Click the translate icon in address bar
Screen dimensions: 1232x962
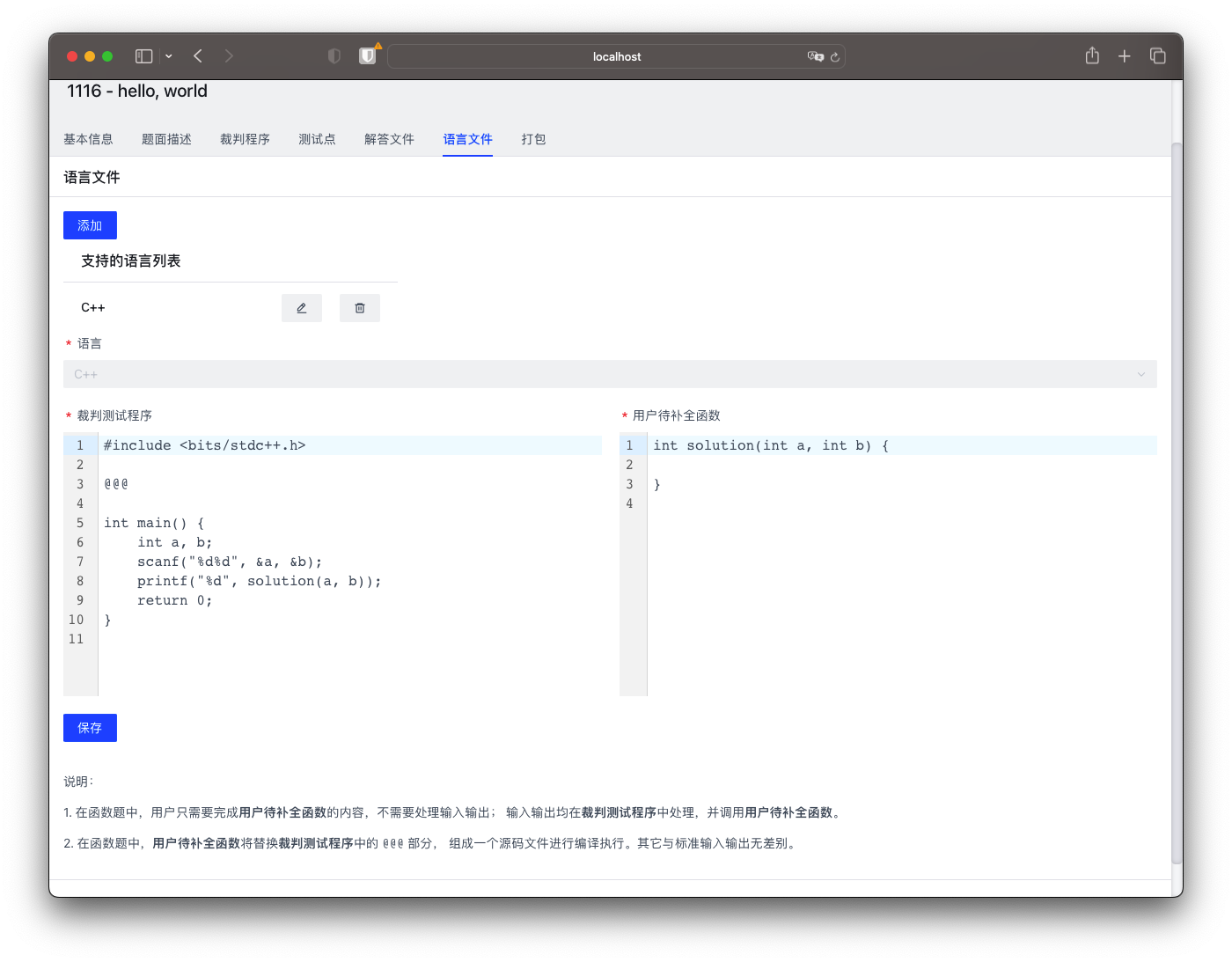coord(815,56)
